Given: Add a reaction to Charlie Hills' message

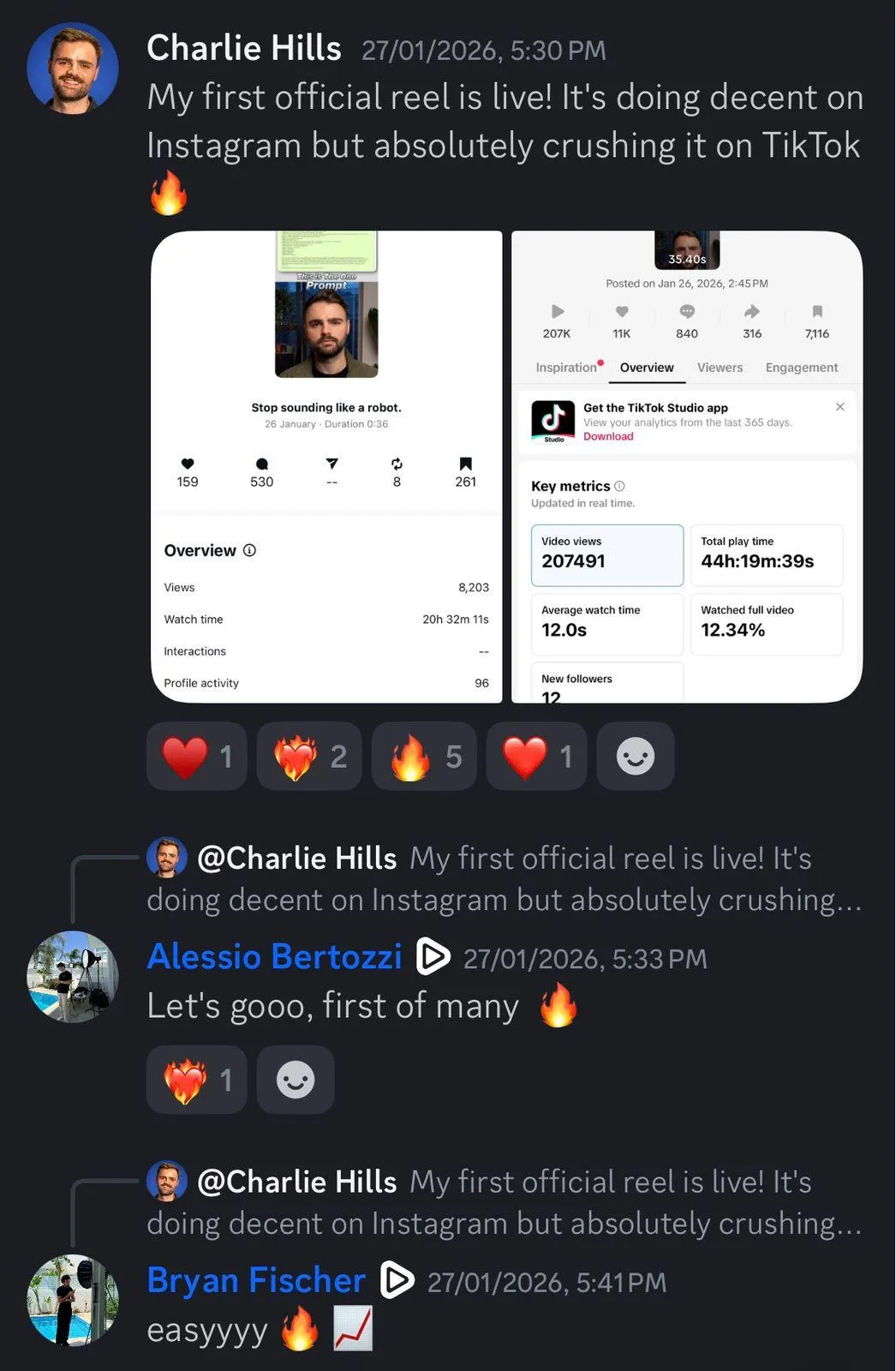Looking at the screenshot, I should [x=636, y=756].
